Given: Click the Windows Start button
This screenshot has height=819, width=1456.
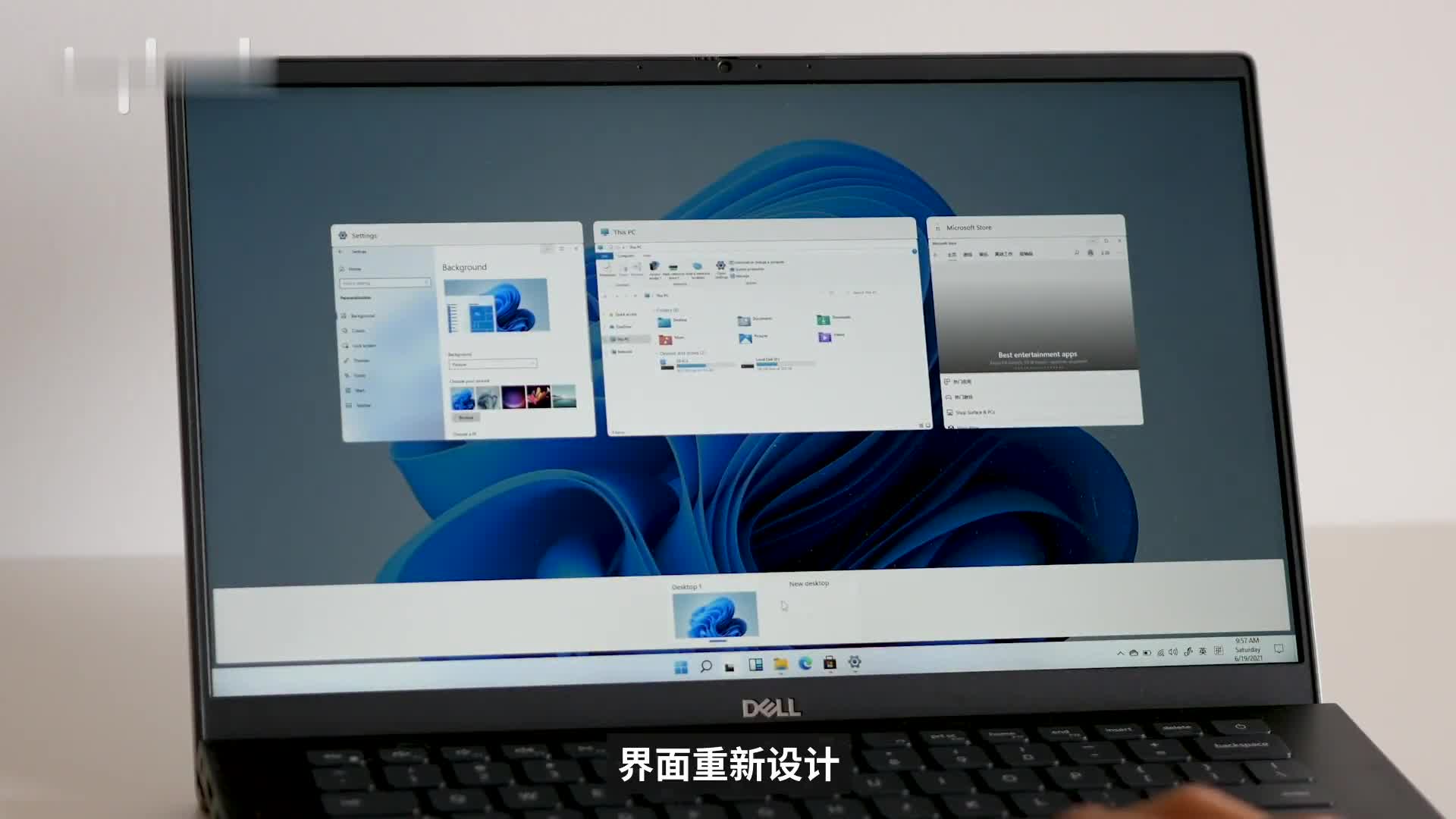Looking at the screenshot, I should pyautogui.click(x=681, y=663).
